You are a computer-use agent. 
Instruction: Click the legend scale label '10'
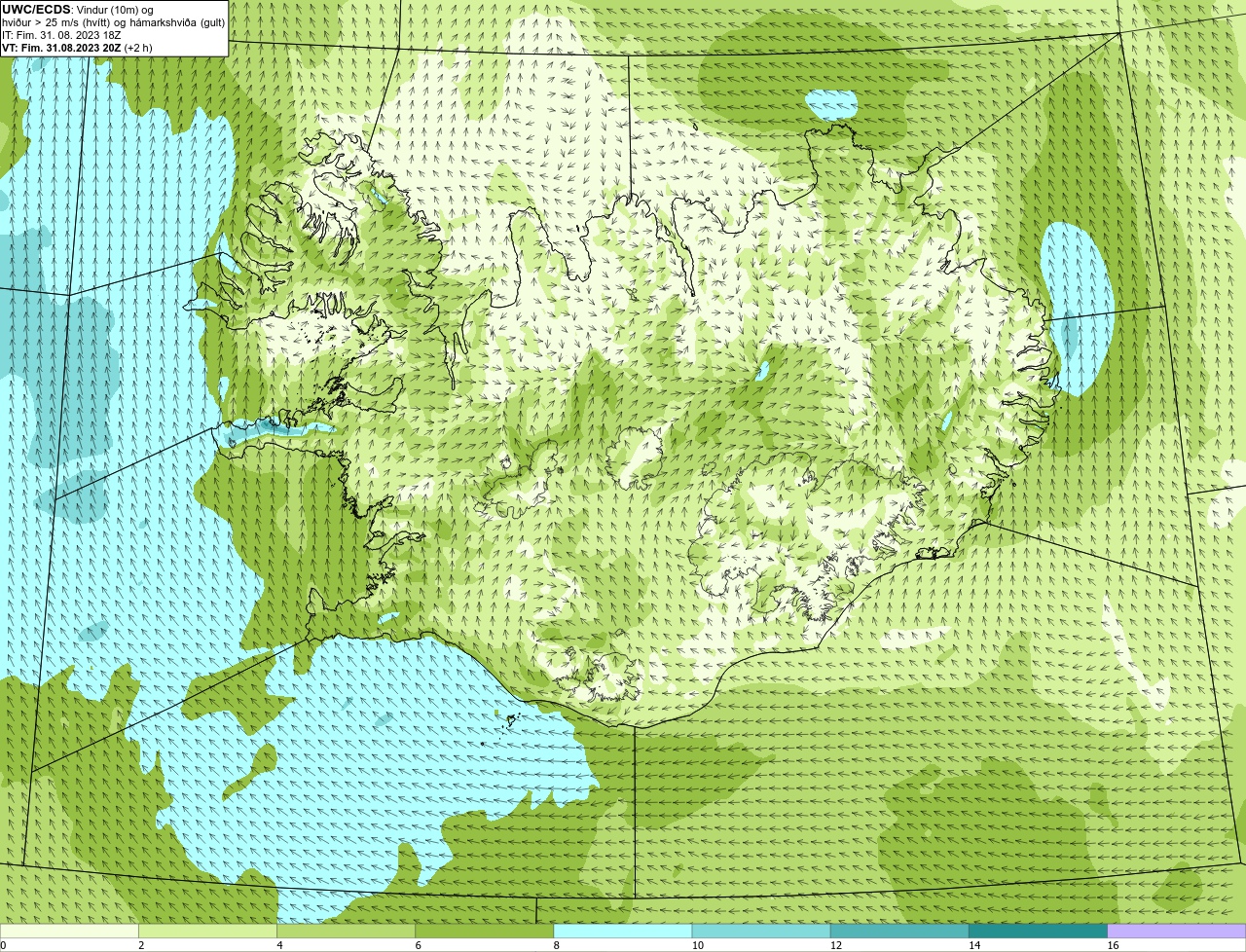pos(697,945)
